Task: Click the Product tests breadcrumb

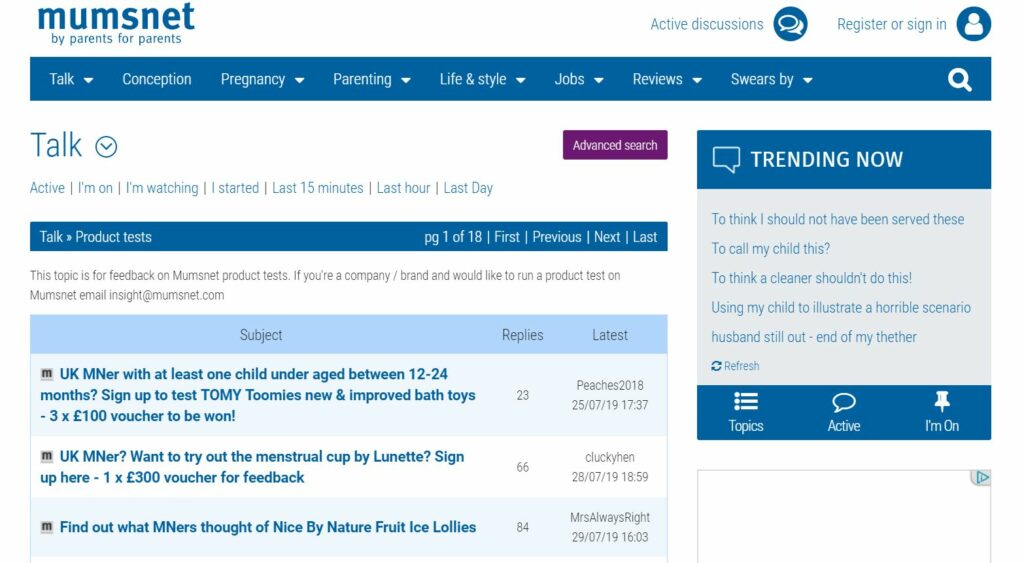Action: pyautogui.click(x=113, y=237)
